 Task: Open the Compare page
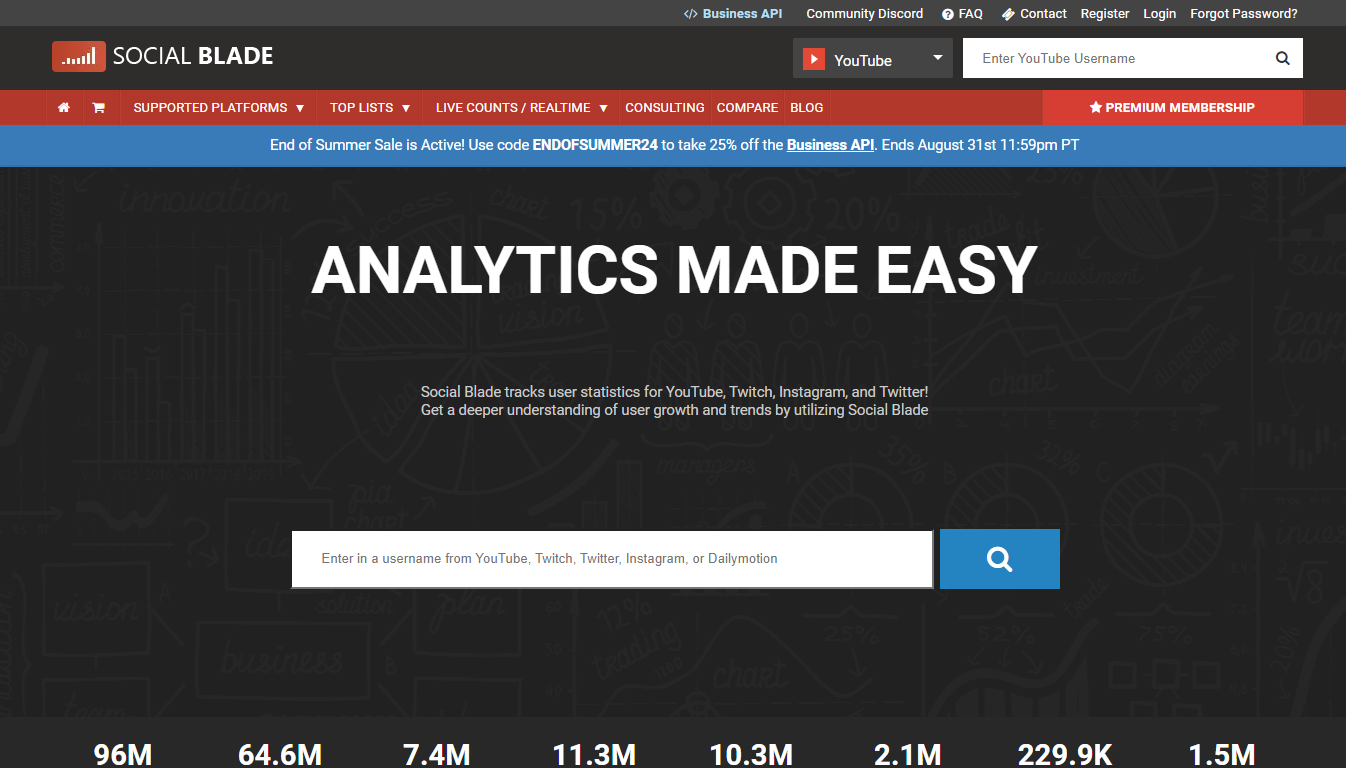747,108
